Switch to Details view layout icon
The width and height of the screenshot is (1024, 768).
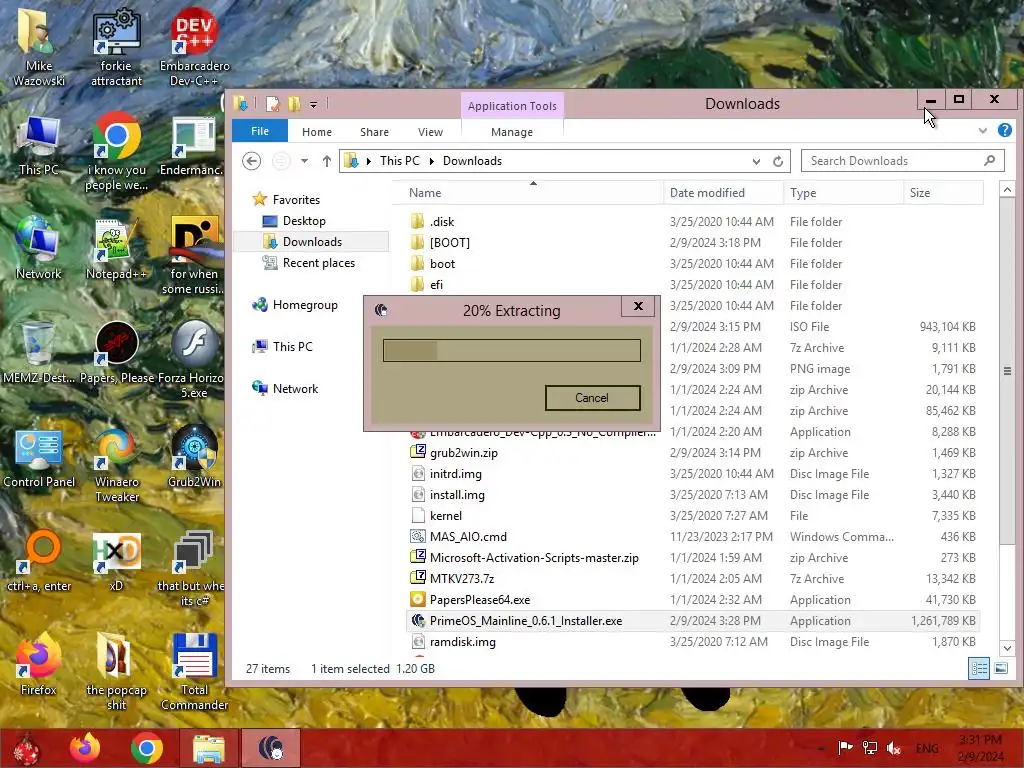click(x=979, y=669)
